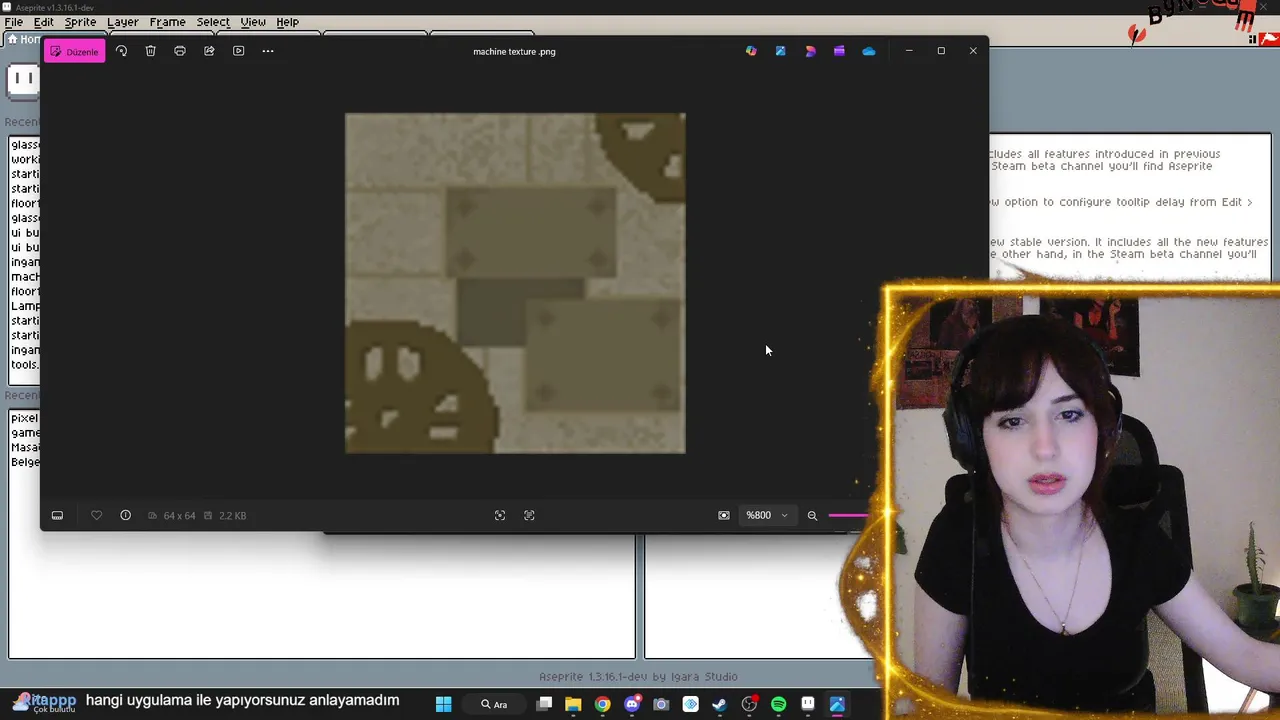Image resolution: width=1280 pixels, height=720 pixels.
Task: Click the 'machine texture .png' title text
Action: coord(514,51)
